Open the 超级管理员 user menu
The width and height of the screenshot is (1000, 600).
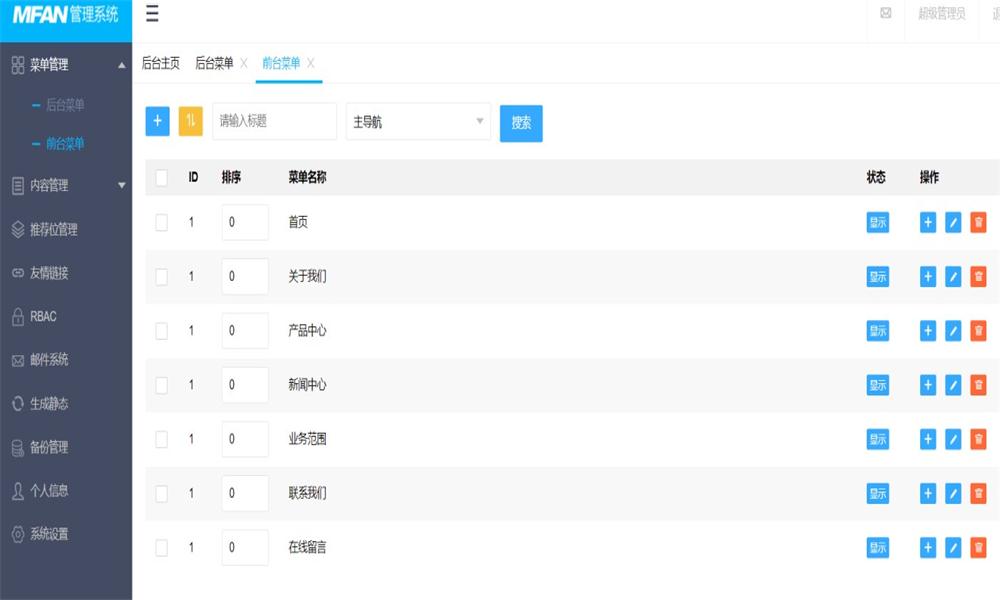click(x=941, y=13)
